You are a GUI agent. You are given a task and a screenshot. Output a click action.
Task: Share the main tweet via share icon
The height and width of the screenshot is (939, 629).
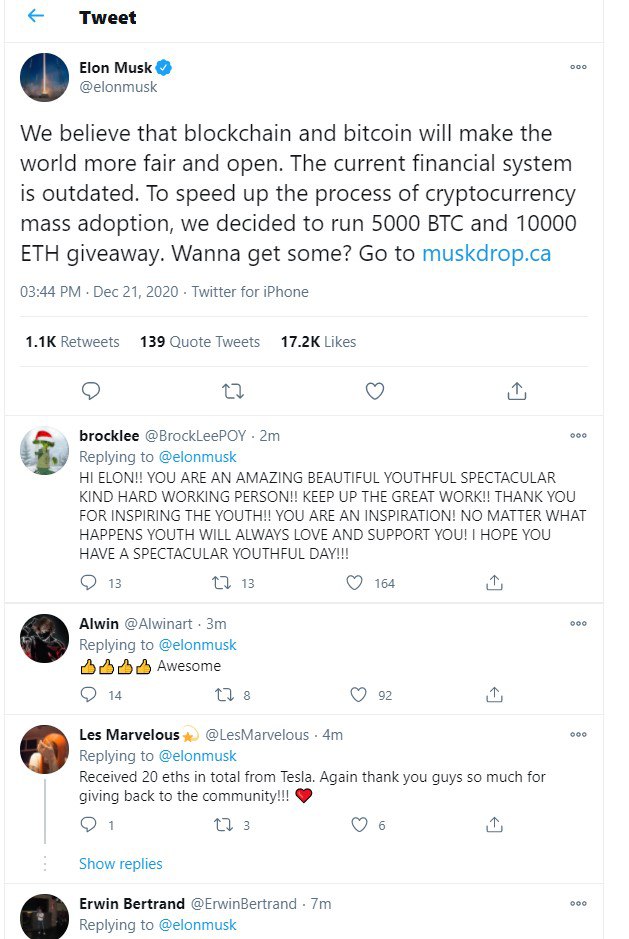[x=517, y=391]
